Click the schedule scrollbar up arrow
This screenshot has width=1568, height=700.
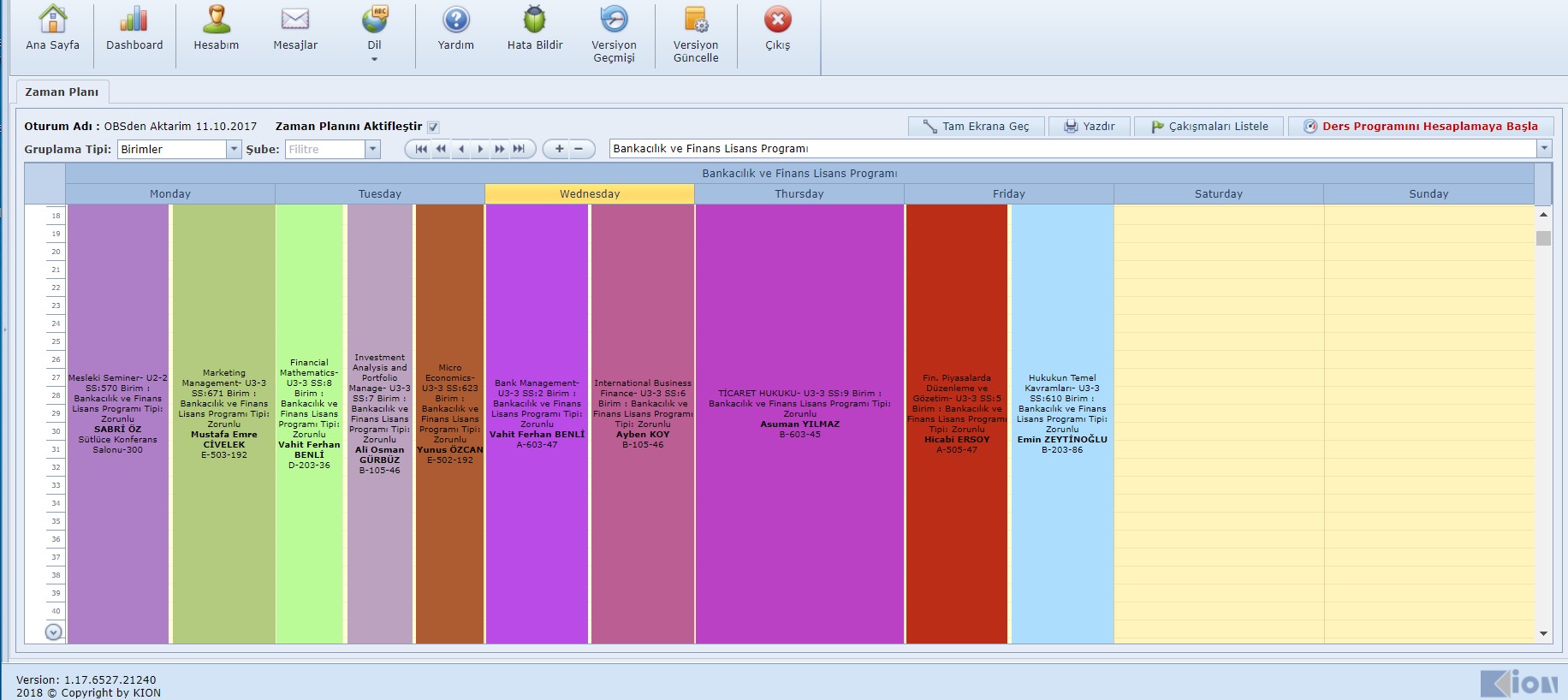[1543, 214]
